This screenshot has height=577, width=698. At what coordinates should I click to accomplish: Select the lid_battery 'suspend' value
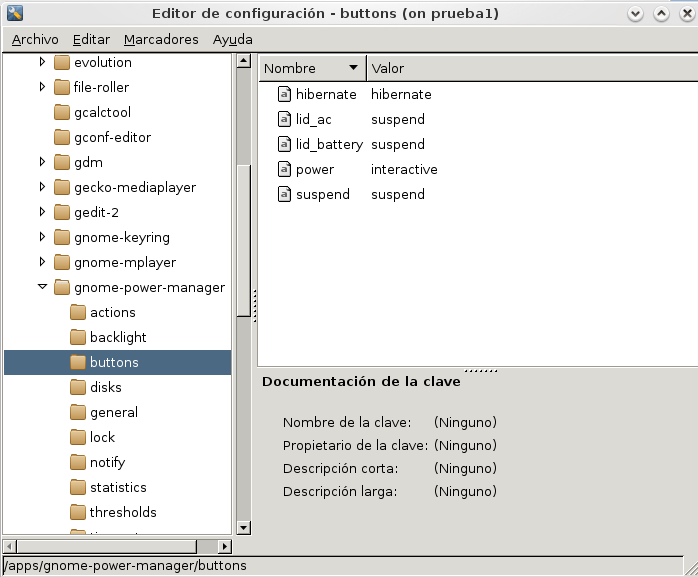tap(398, 144)
